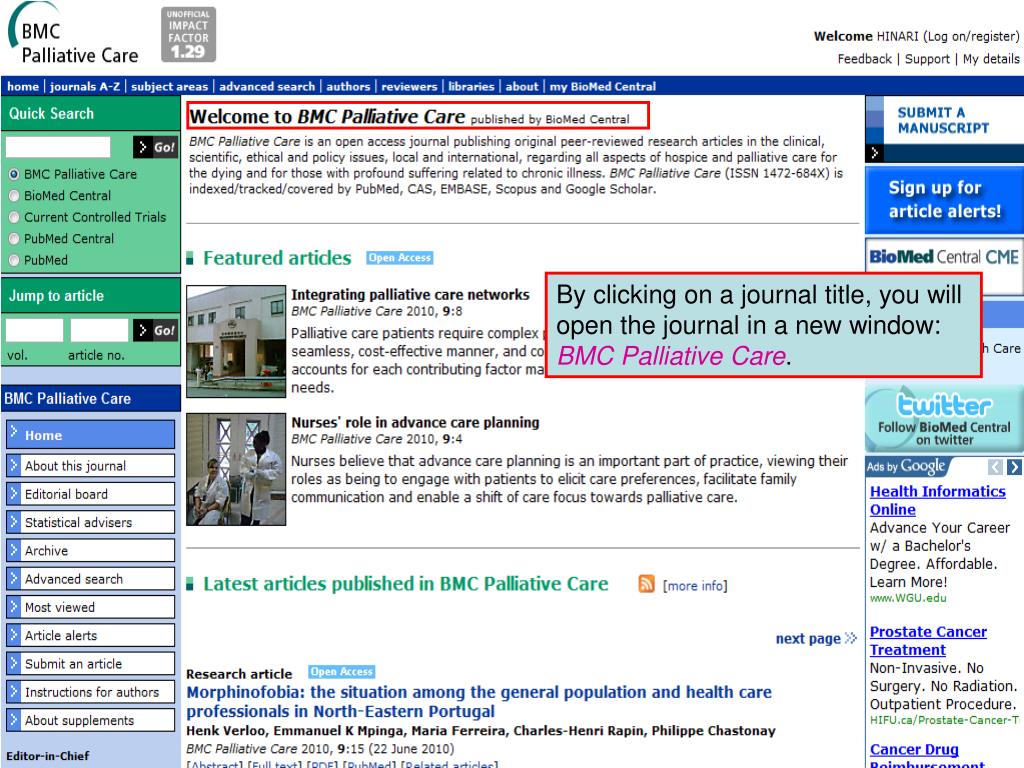1024x768 pixels.
Task: Click the next page double-arrow icon
Action: [x=850, y=638]
